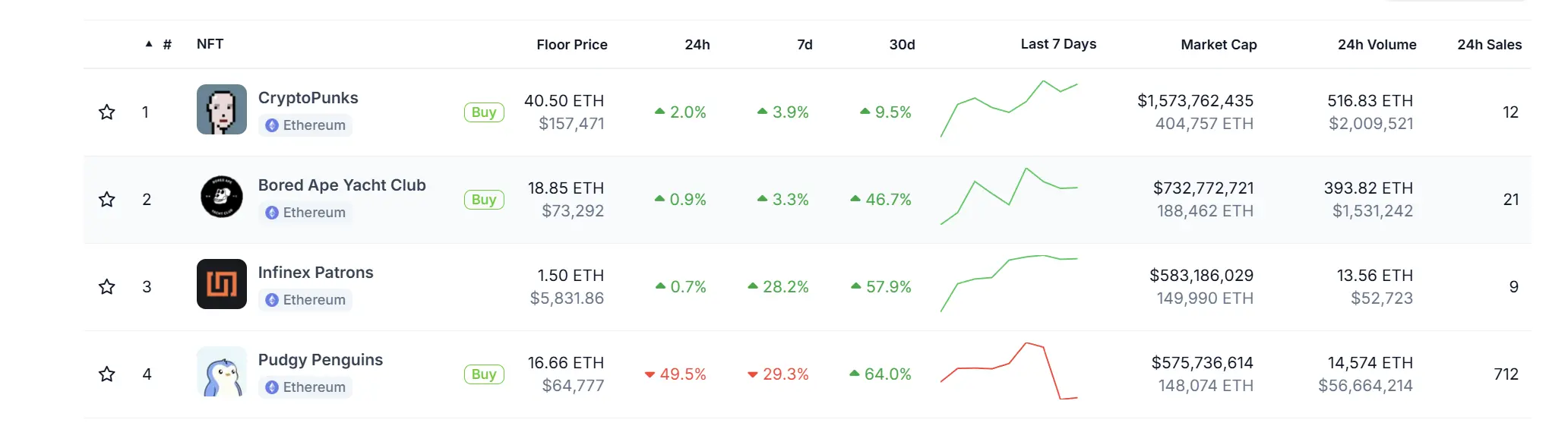Toggle the Bored Ape Yacht Club favorite star
The width and height of the screenshot is (1568, 423).
point(107,200)
